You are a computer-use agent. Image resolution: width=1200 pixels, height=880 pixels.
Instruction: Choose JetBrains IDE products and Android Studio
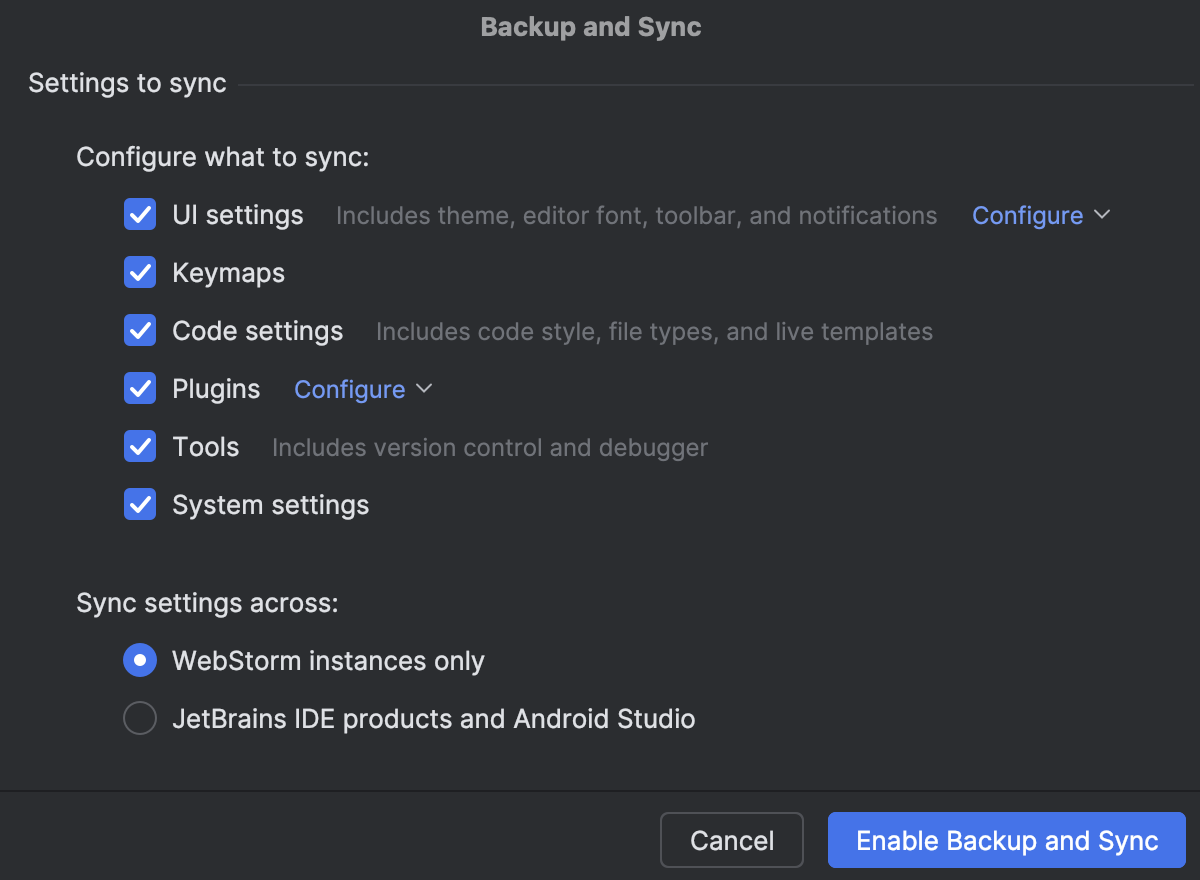pyautogui.click(x=140, y=718)
